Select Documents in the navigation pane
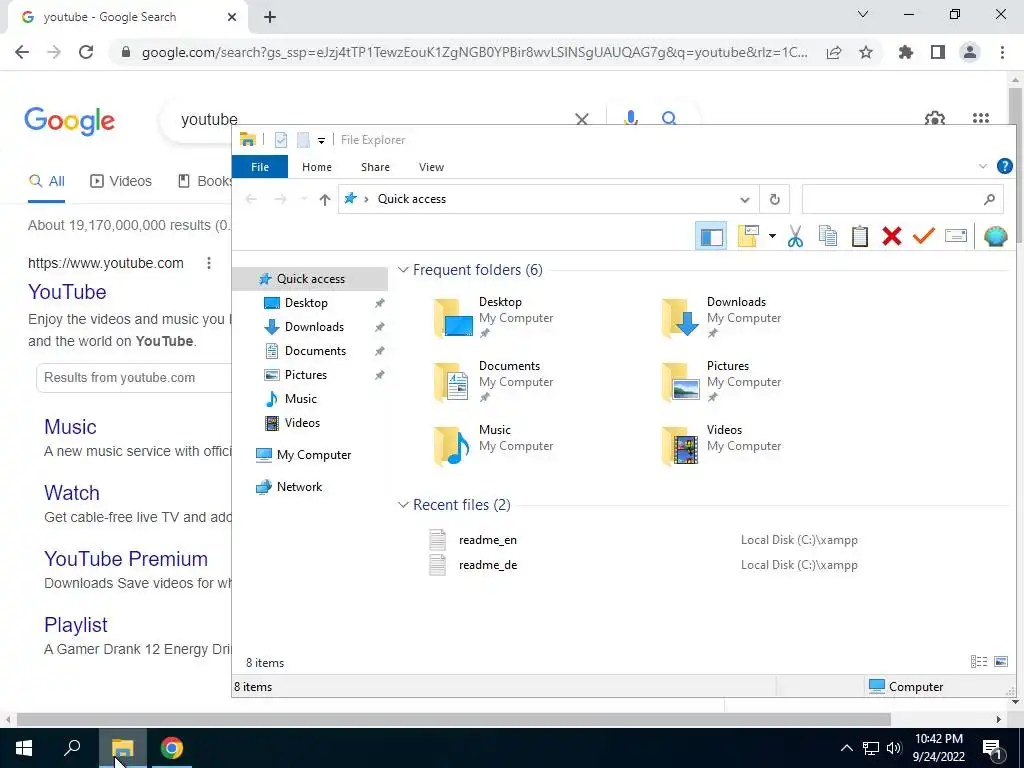This screenshot has width=1024, height=768. (x=315, y=351)
